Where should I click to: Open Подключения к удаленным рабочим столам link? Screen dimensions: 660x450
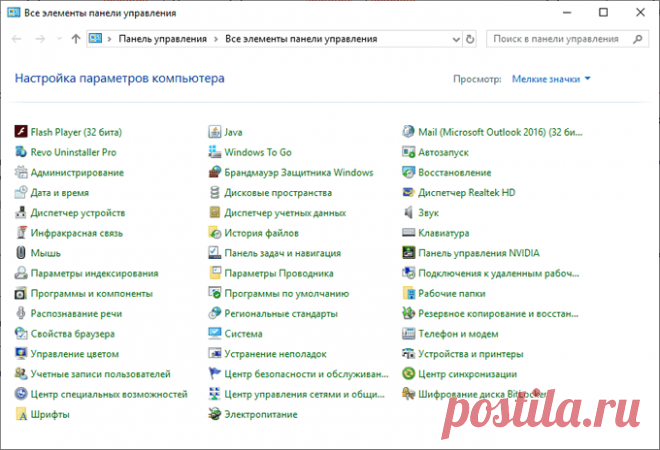coord(498,273)
